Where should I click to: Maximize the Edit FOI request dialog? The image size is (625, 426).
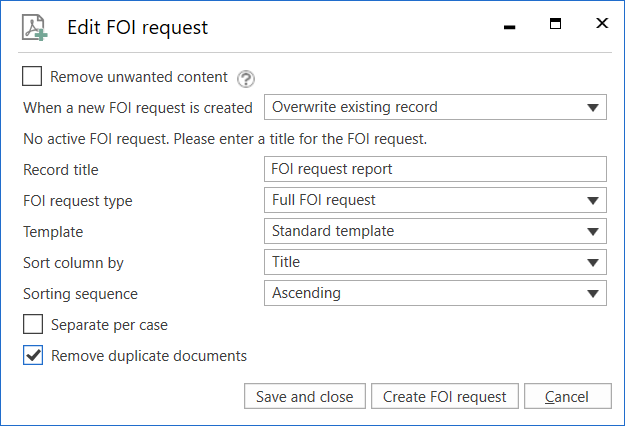coord(556,25)
